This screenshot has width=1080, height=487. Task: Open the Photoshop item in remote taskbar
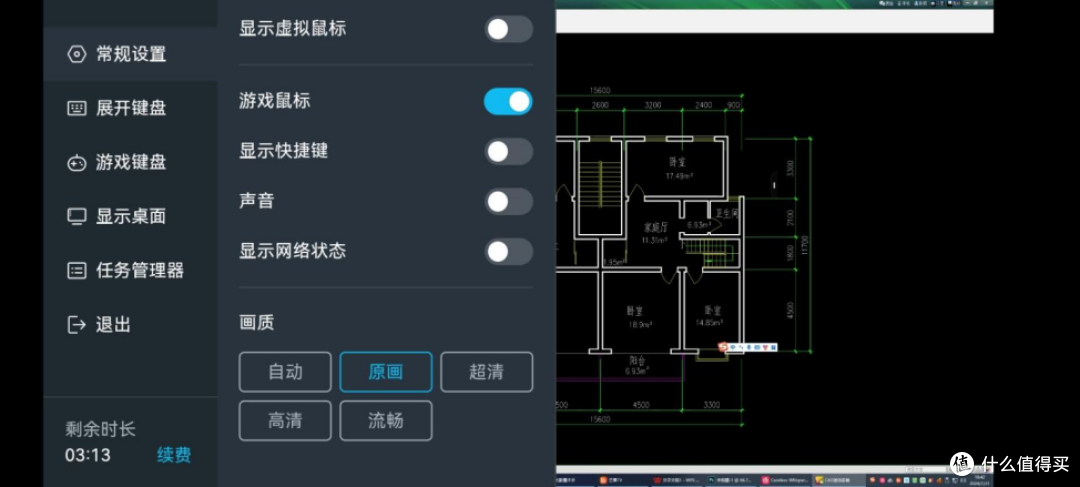pos(731,480)
